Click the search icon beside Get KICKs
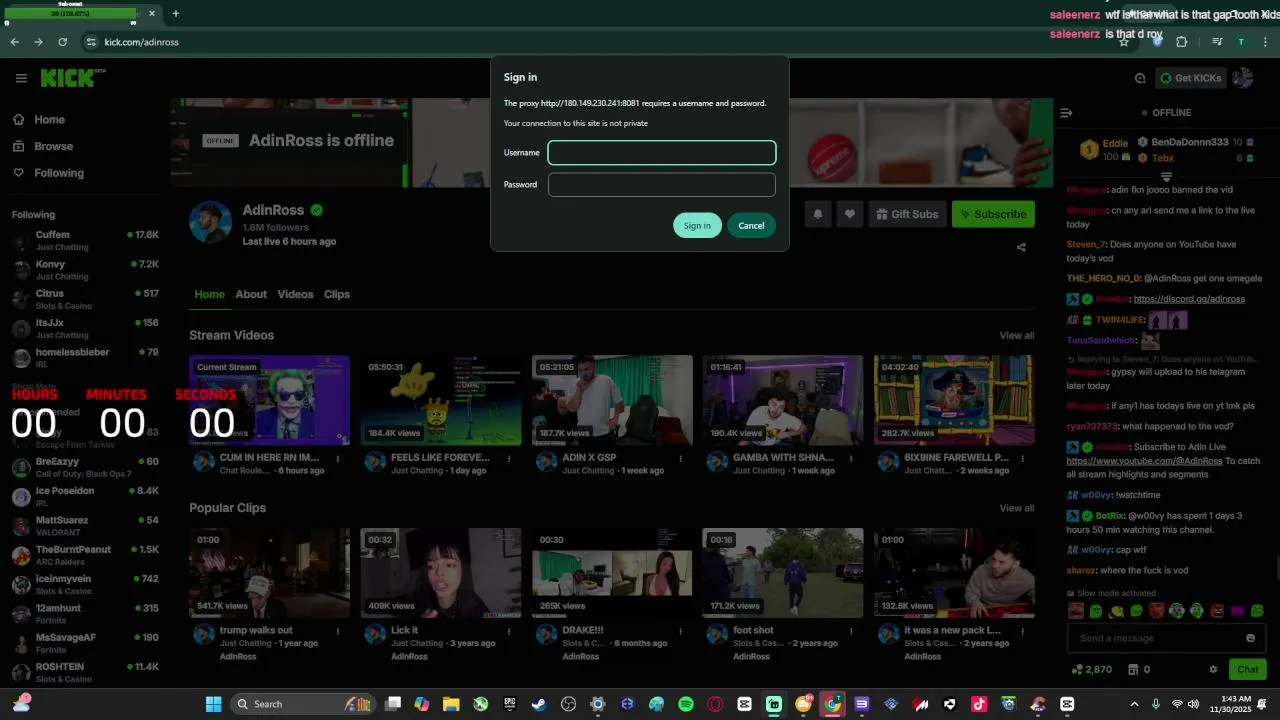 coord(1140,78)
